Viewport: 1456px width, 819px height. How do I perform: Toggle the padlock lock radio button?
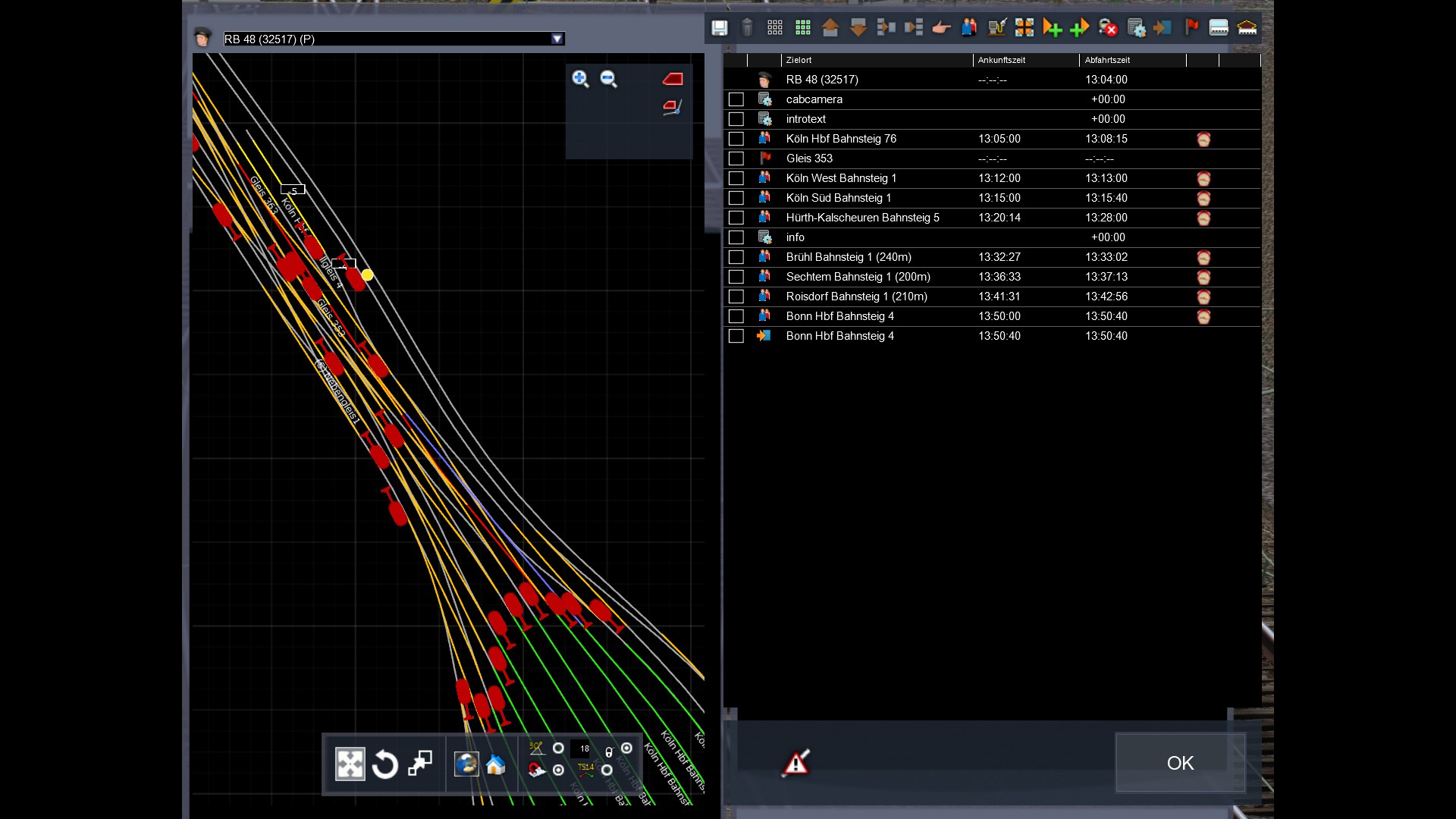tap(626, 748)
